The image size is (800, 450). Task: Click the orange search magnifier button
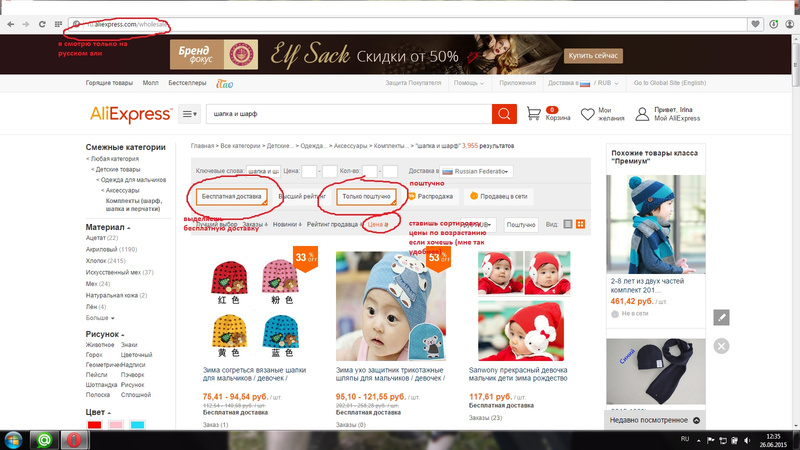[x=504, y=114]
